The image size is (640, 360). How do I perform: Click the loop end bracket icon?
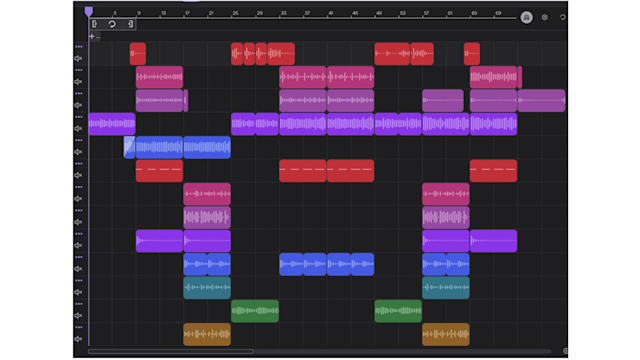tap(130, 24)
